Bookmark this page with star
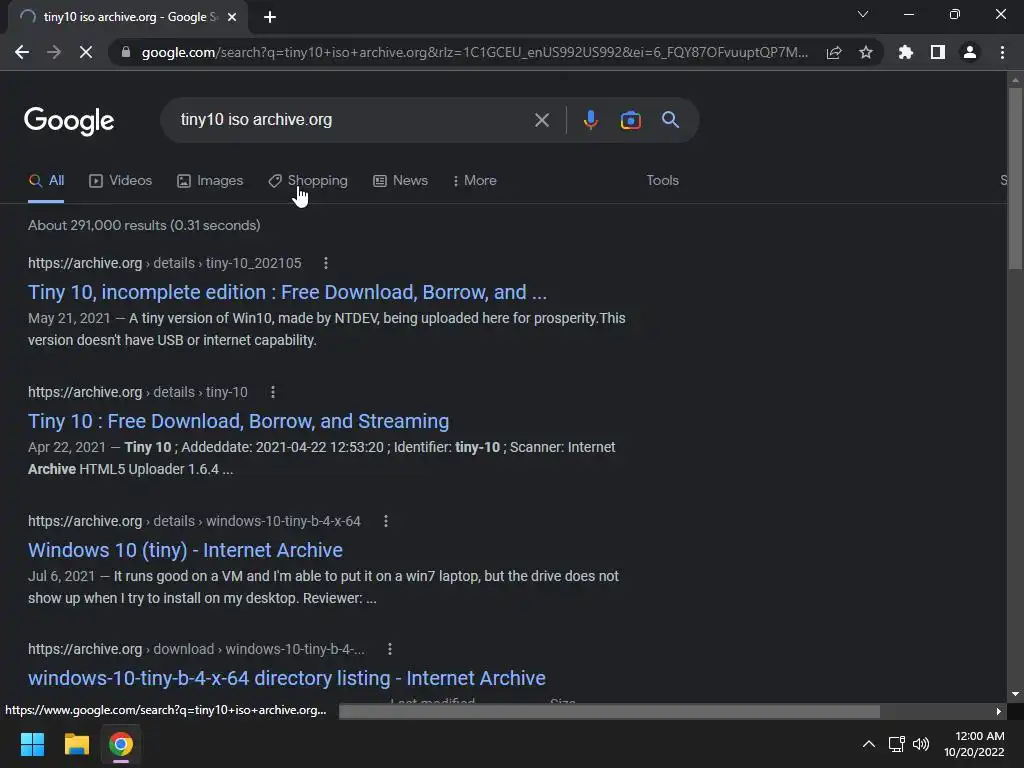The image size is (1024, 768). [866, 52]
